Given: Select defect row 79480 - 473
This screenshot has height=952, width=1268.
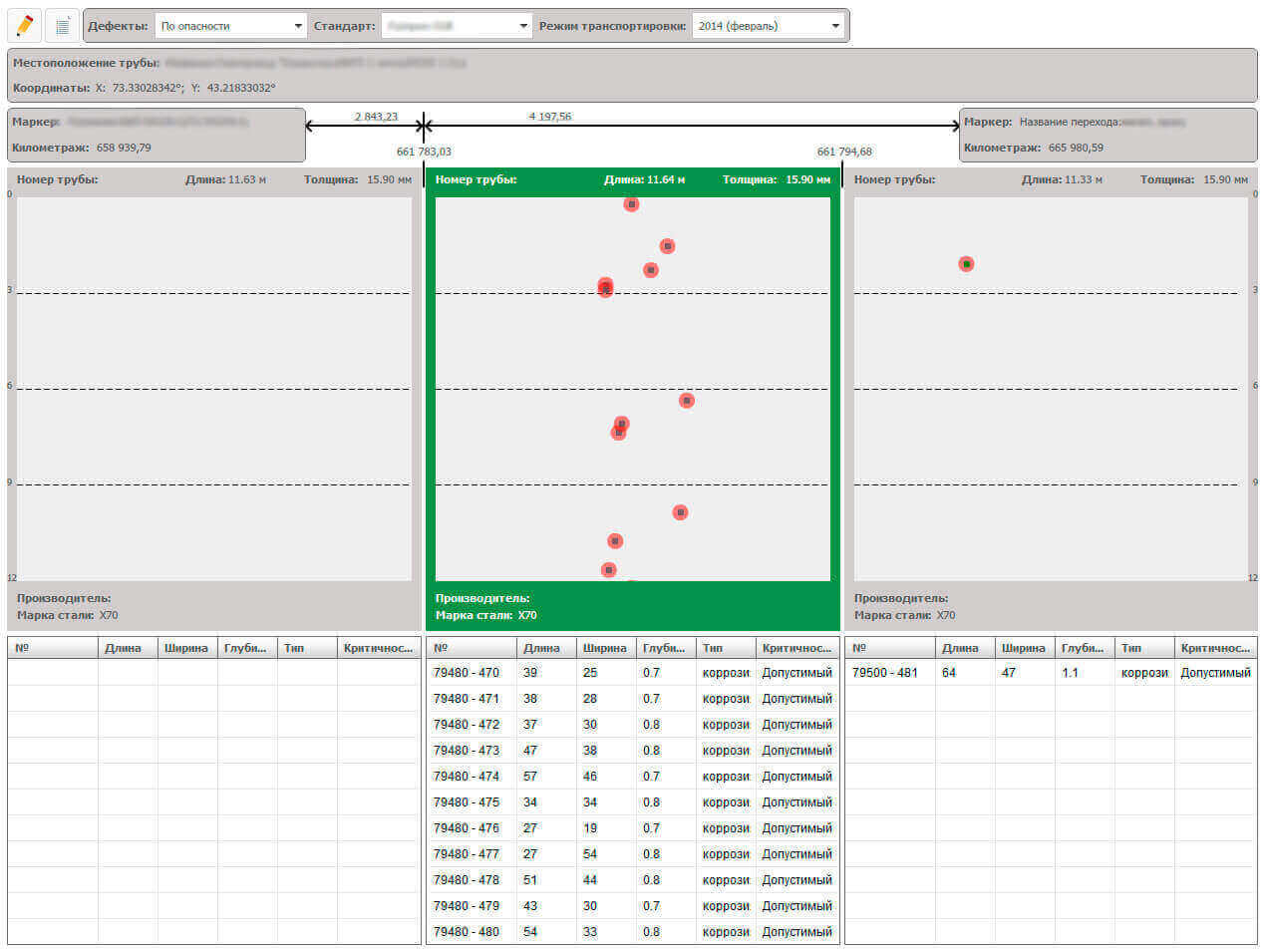Looking at the screenshot, I should 633,751.
